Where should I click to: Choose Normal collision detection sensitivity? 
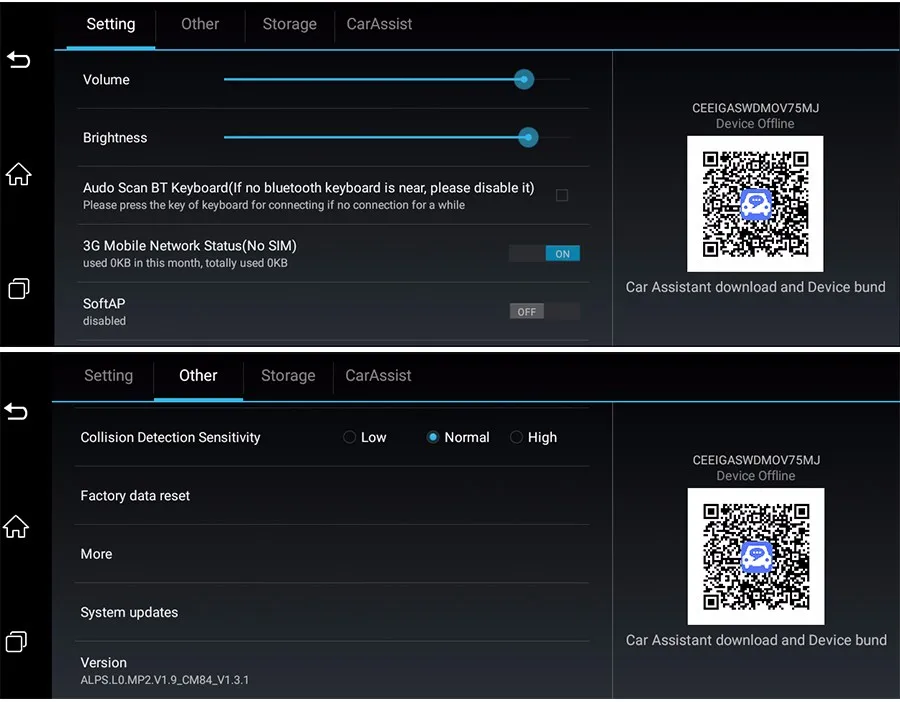click(433, 437)
